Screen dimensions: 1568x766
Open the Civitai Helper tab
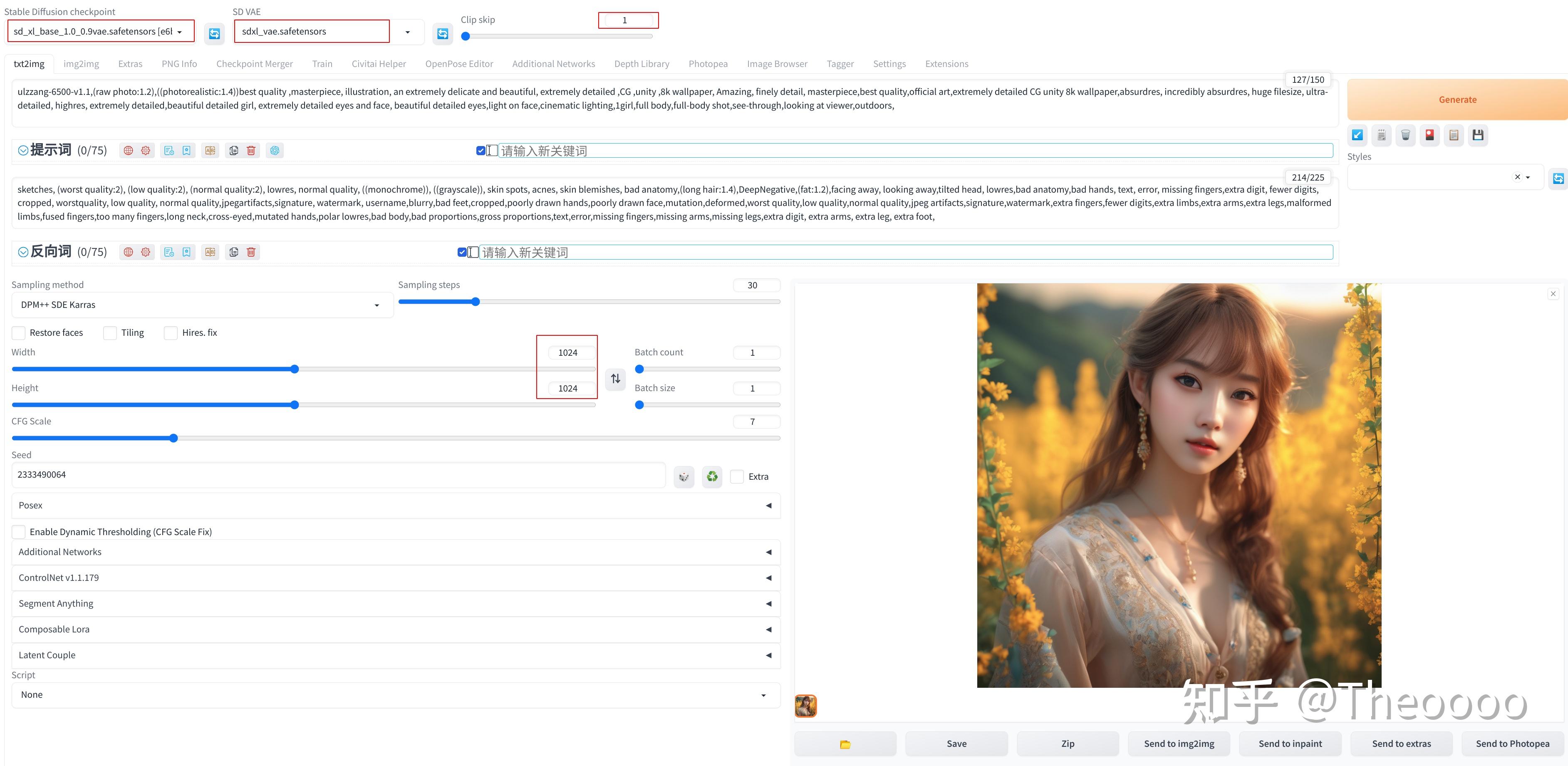[x=378, y=64]
